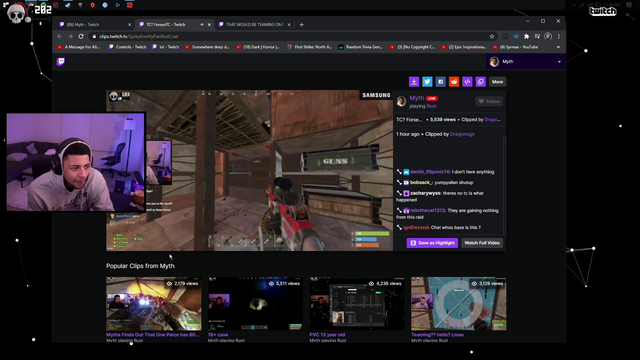Open the Chrome profile avatar icon
This screenshot has width=640, height=360.
click(x=548, y=36)
